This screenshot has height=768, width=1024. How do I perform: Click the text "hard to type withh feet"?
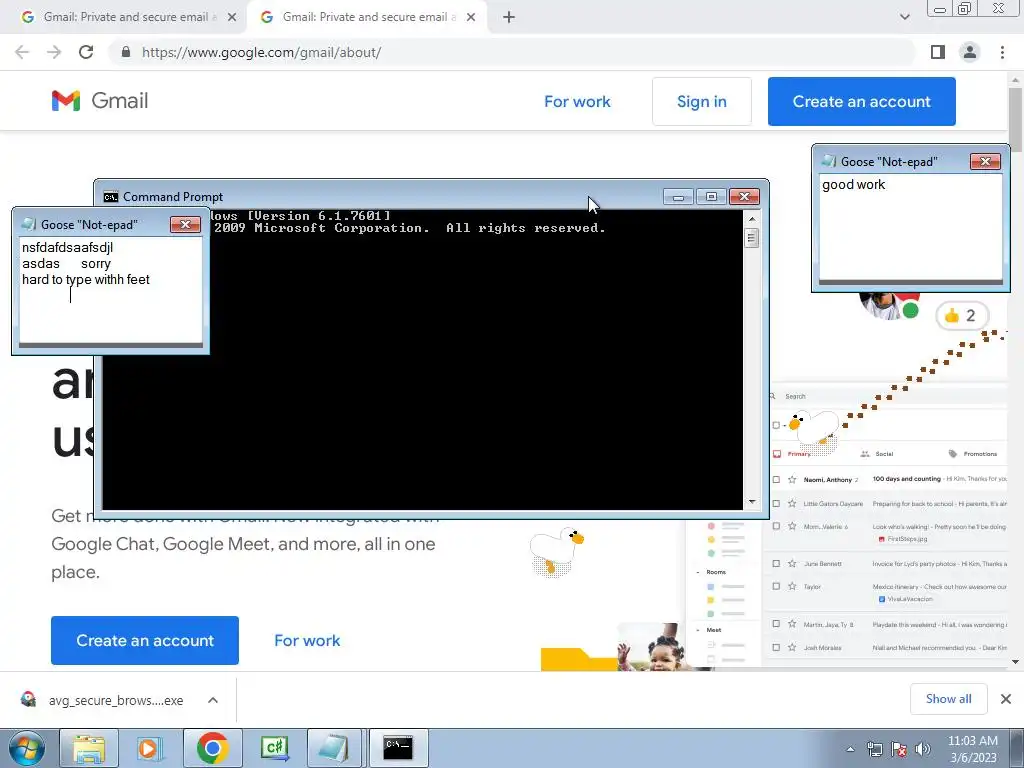tap(86, 280)
